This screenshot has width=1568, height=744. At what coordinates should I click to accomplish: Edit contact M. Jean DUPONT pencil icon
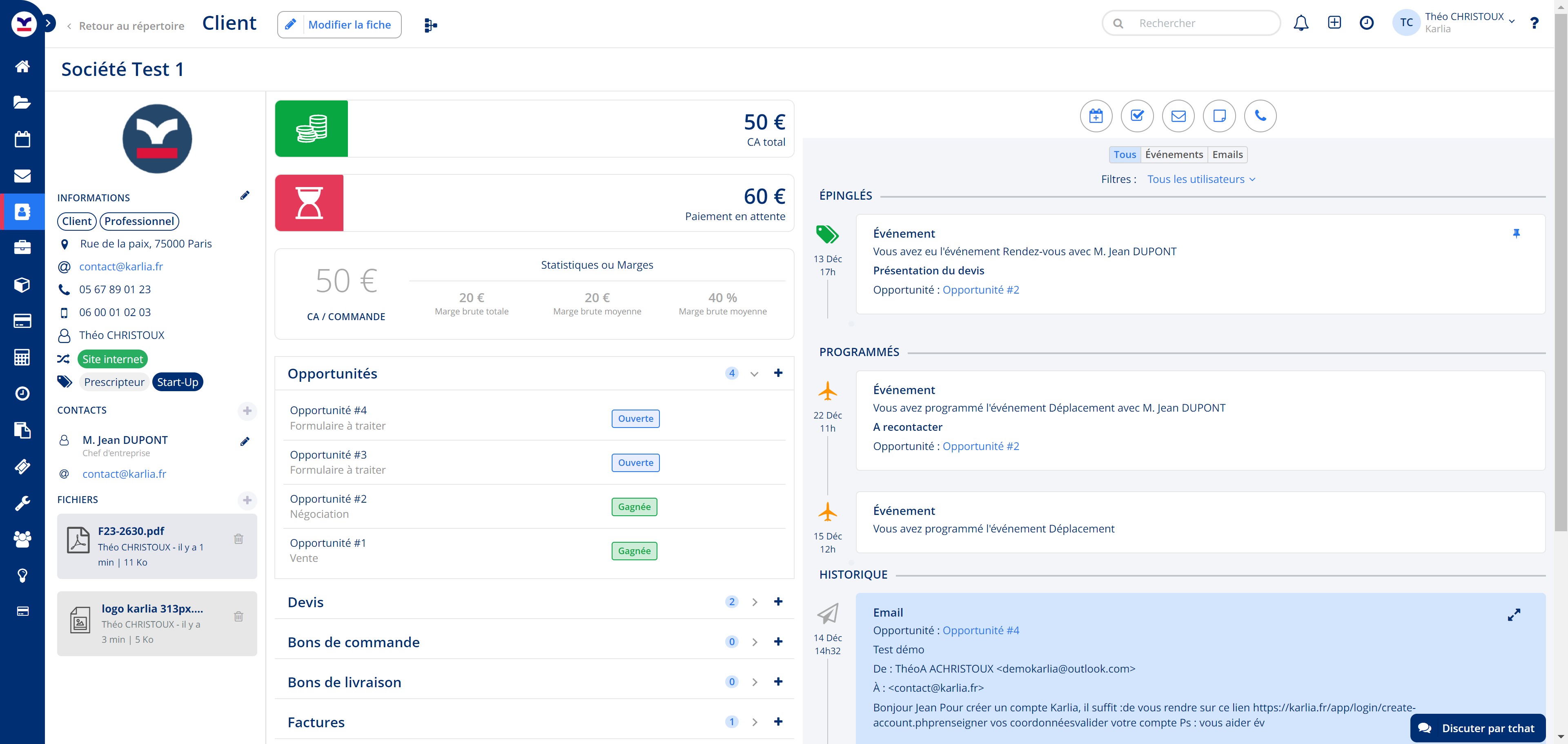pyautogui.click(x=245, y=441)
